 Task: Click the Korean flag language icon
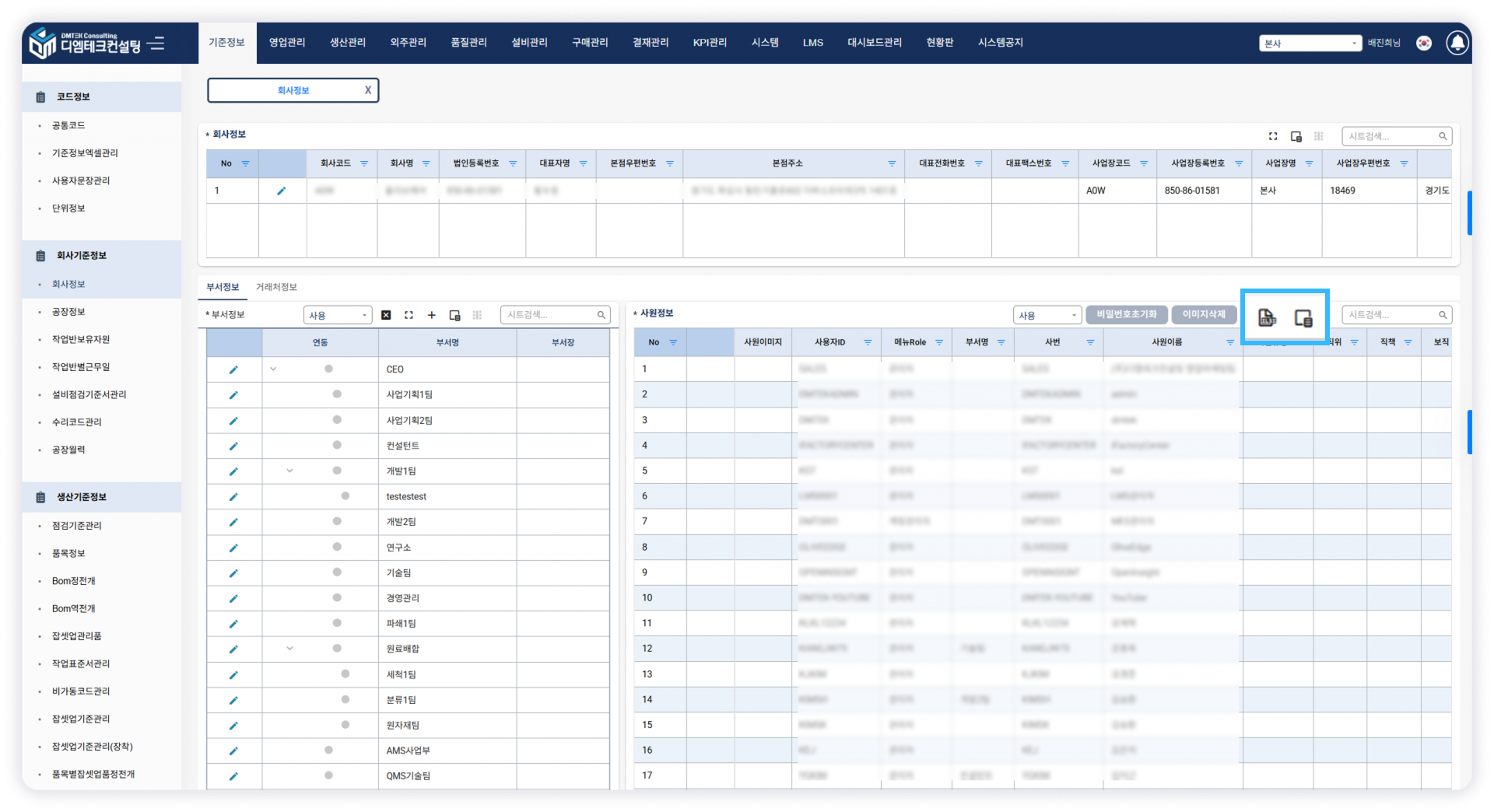click(x=1424, y=44)
